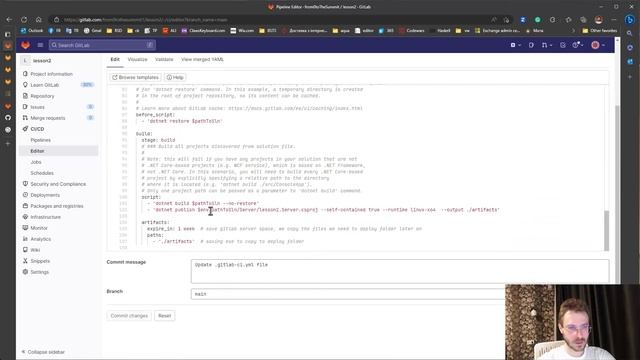Screen dimensions: 640x360
Task: Click the Bing sidebar icon
Action: point(630,20)
